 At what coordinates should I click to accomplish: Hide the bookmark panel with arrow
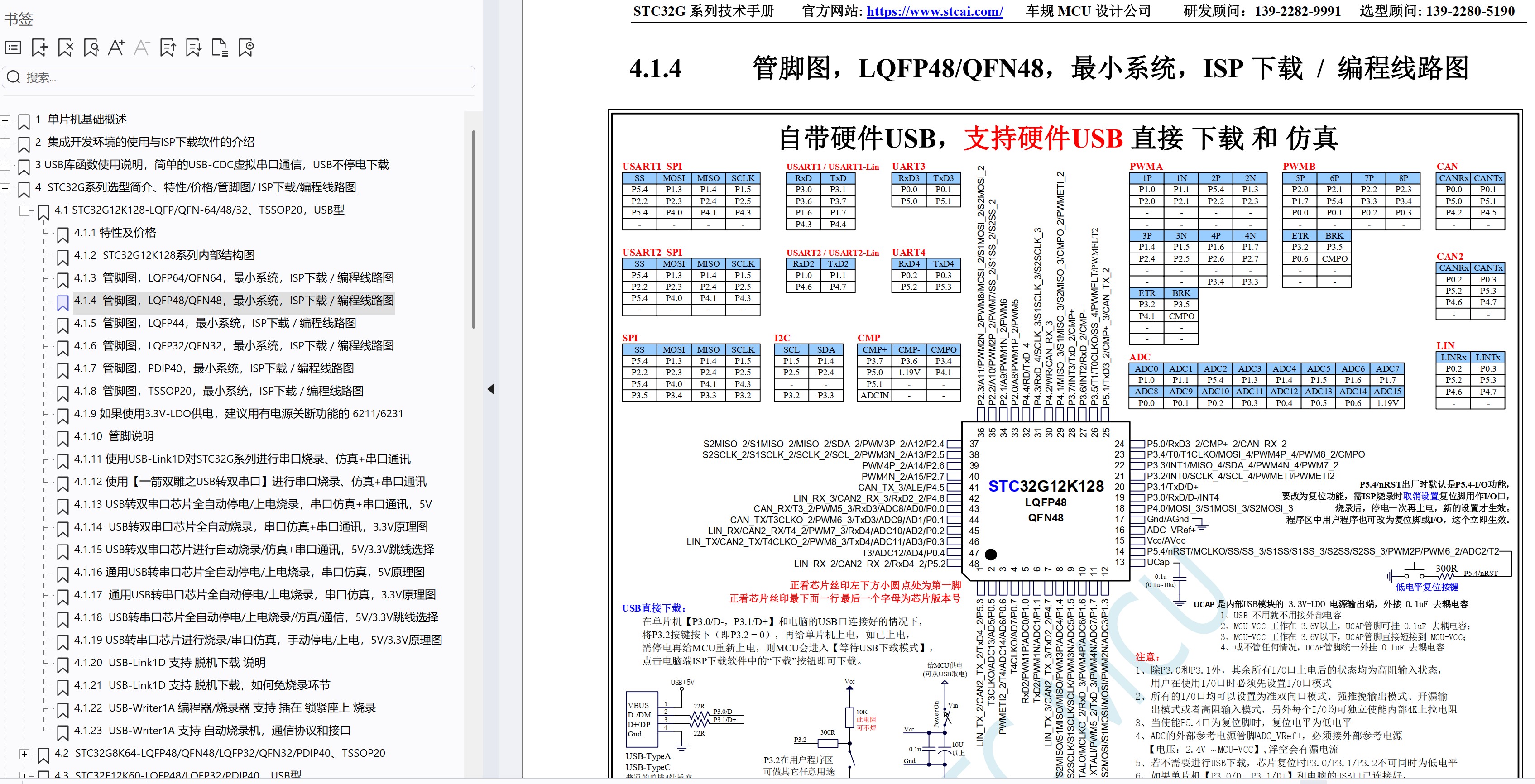click(x=490, y=390)
